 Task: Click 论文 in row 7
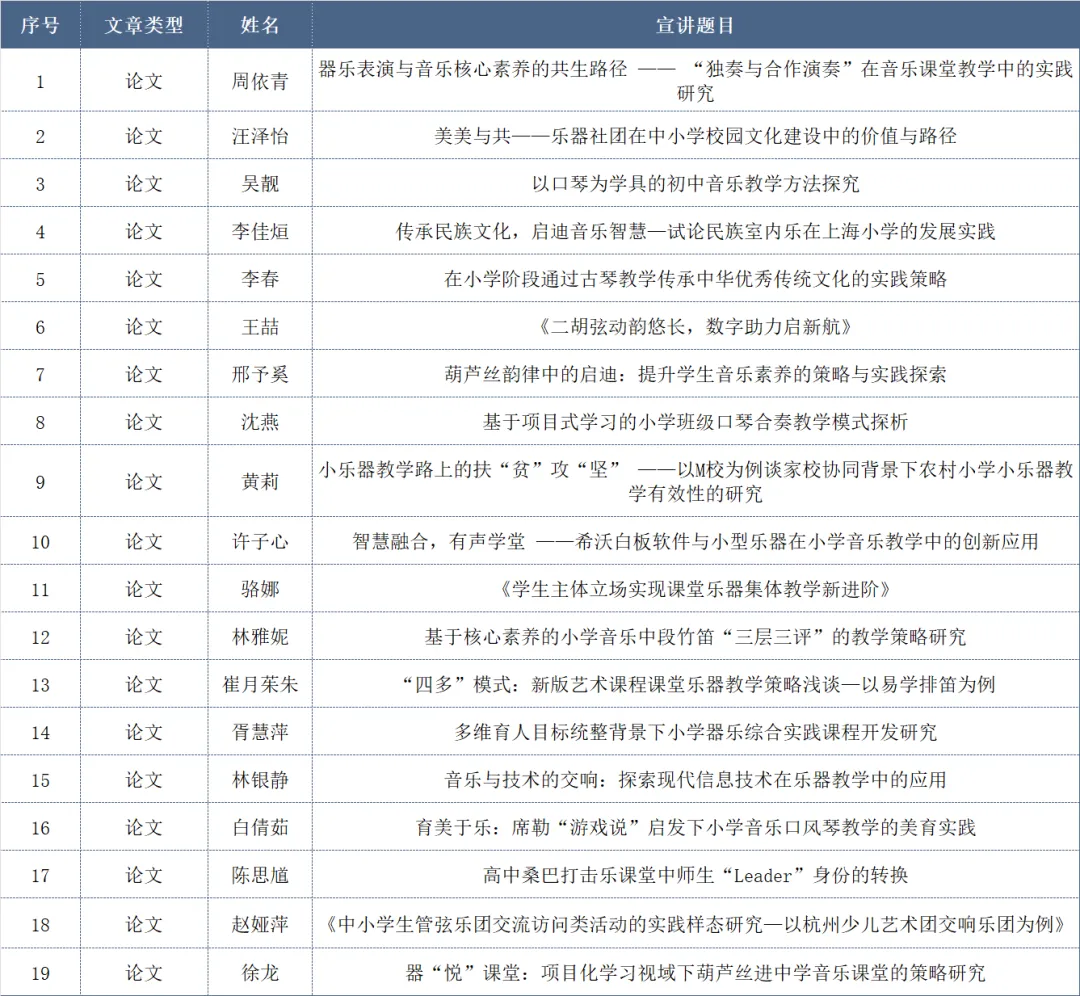coord(144,374)
